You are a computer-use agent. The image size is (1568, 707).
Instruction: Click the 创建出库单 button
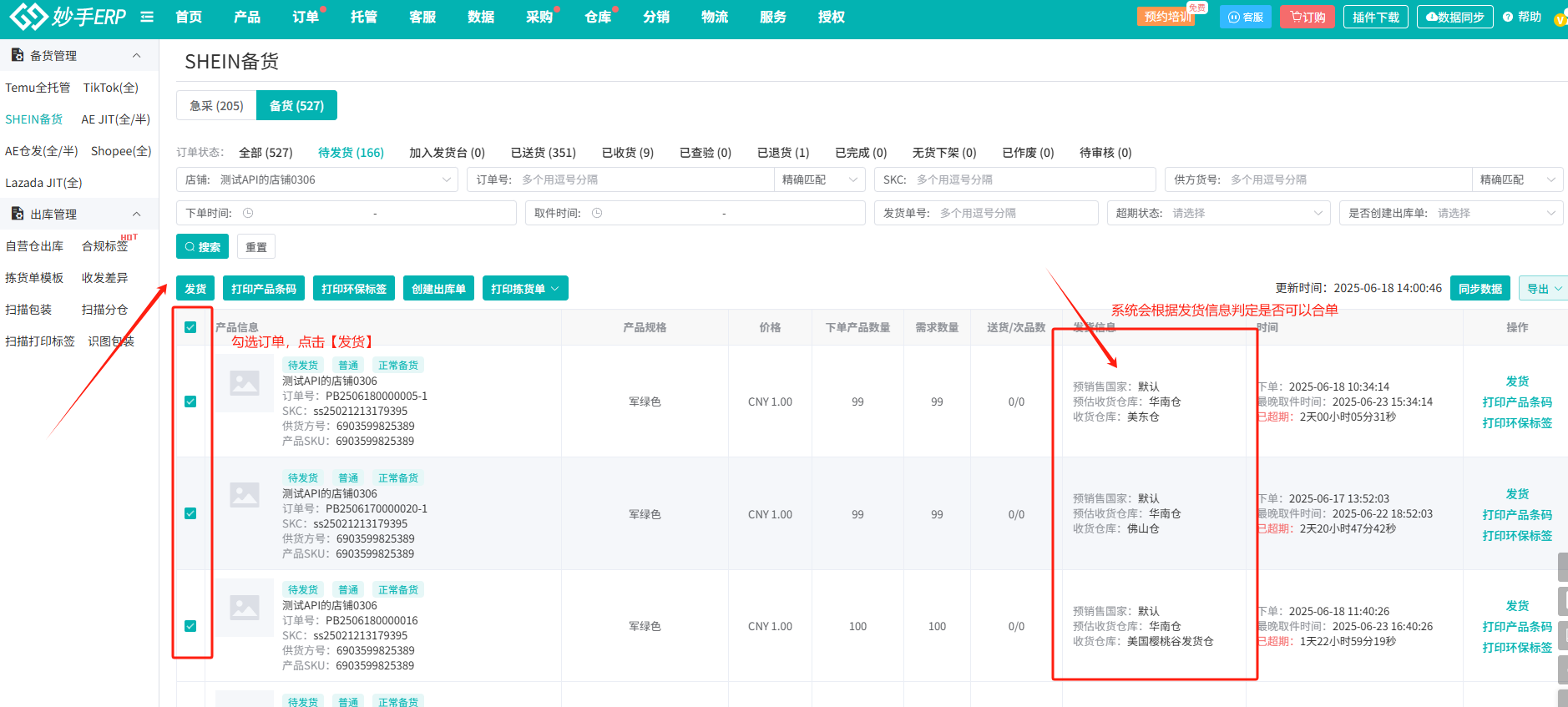pyautogui.click(x=439, y=289)
